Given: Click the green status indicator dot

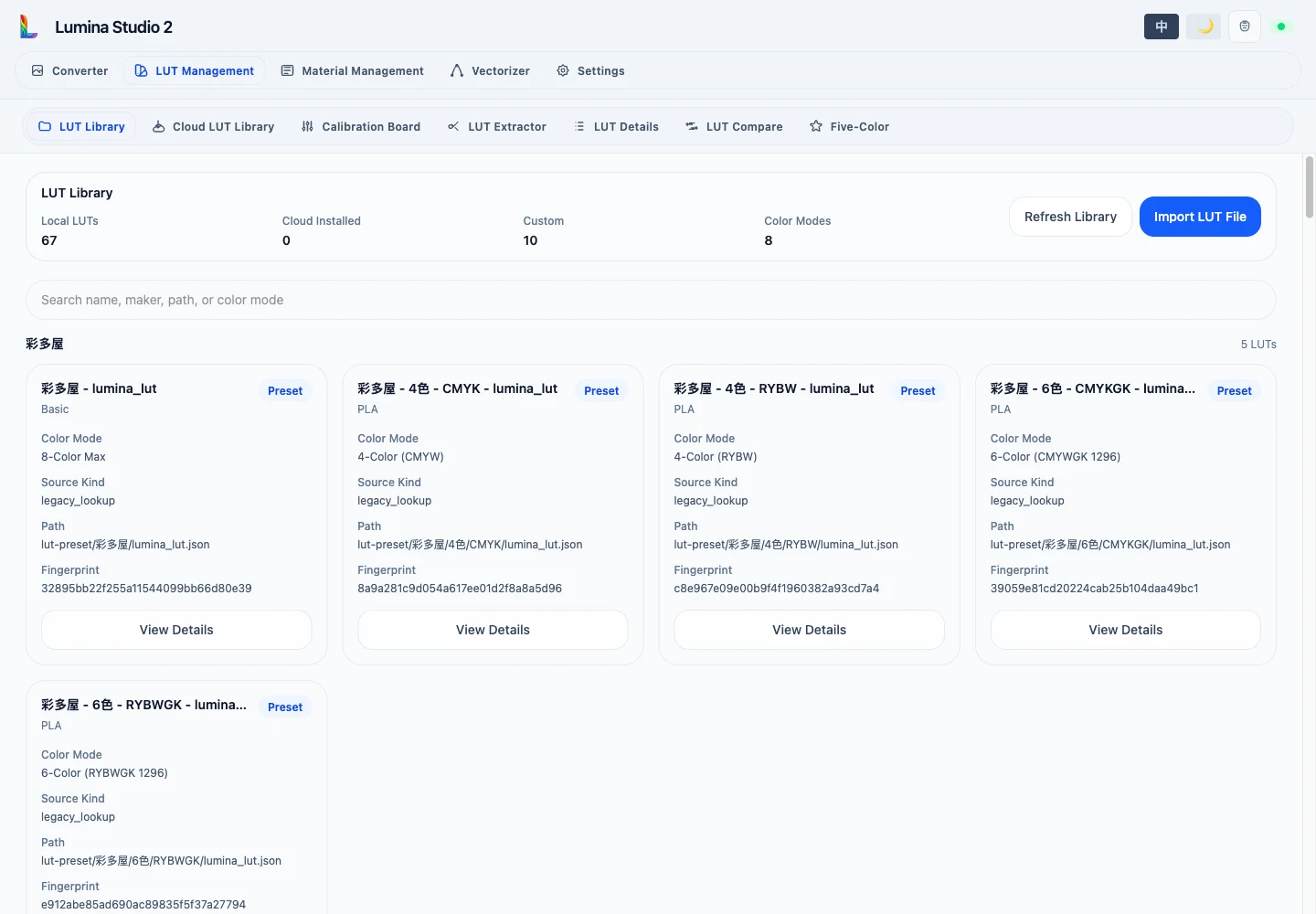Looking at the screenshot, I should point(1281,27).
